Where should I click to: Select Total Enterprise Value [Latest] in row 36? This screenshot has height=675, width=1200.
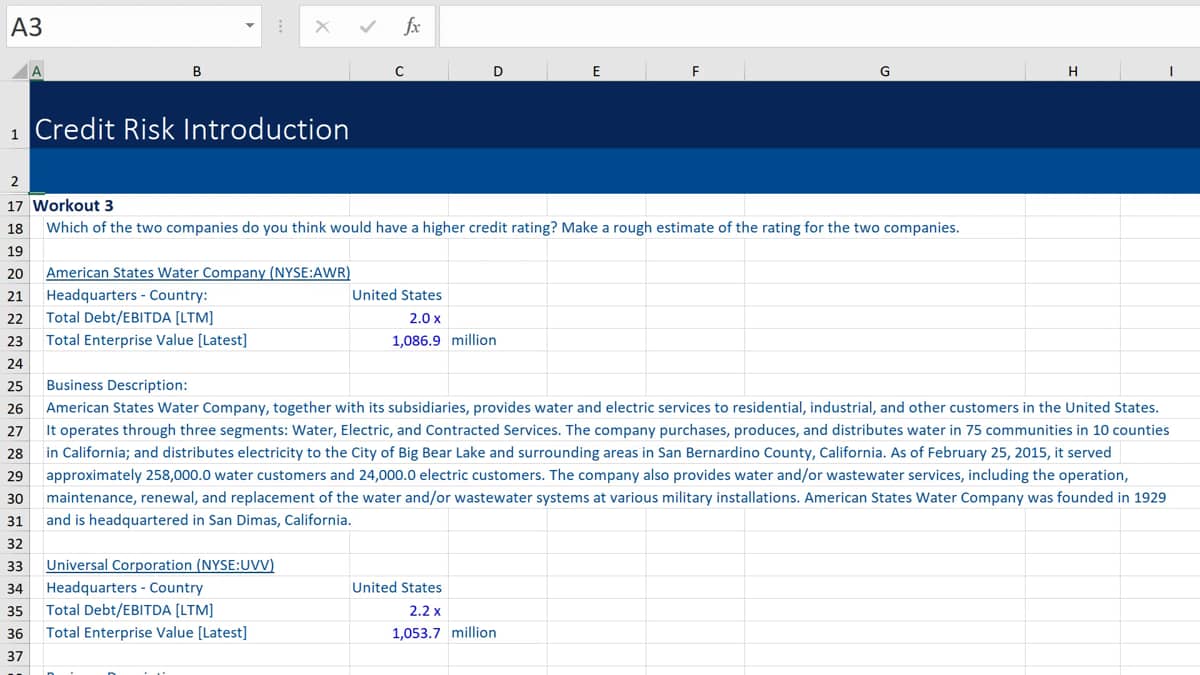(x=147, y=632)
